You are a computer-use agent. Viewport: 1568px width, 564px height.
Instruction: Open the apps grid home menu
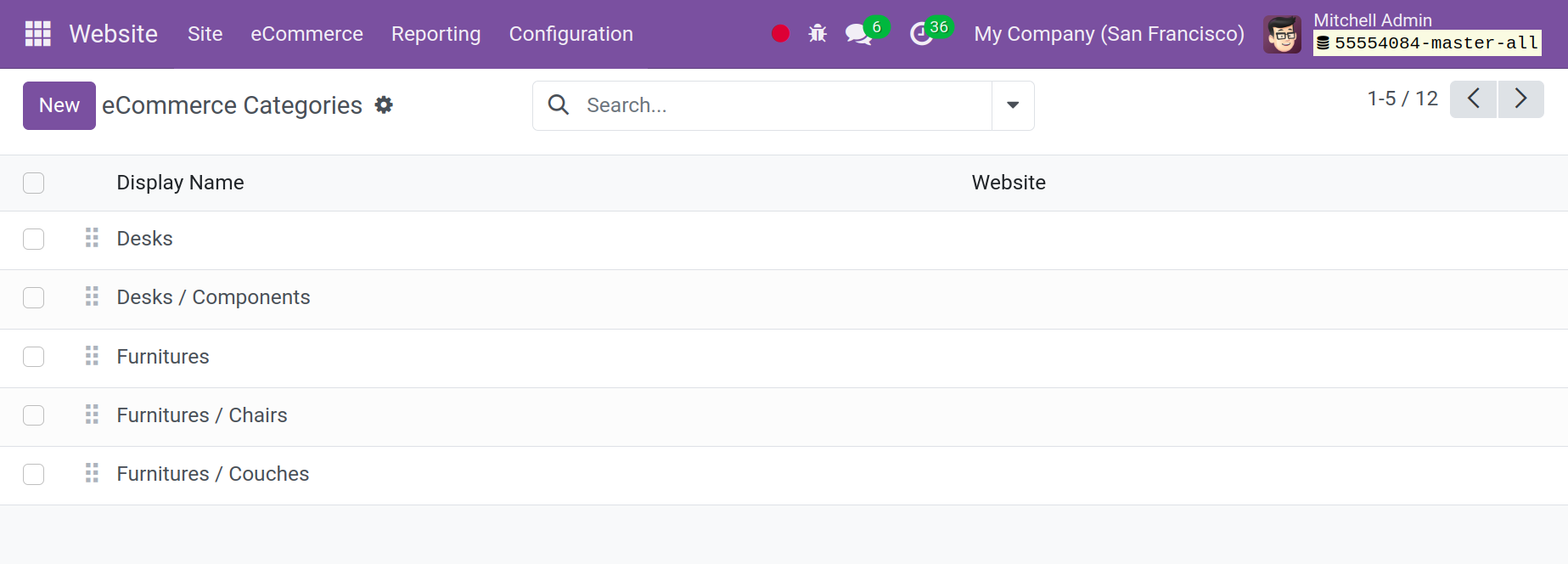pyautogui.click(x=37, y=34)
